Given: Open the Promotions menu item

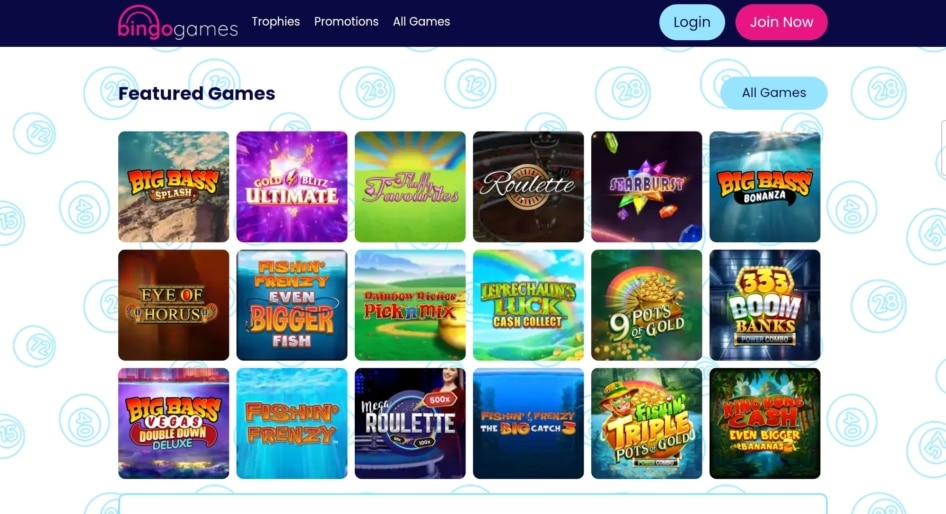Looking at the screenshot, I should 346,22.
